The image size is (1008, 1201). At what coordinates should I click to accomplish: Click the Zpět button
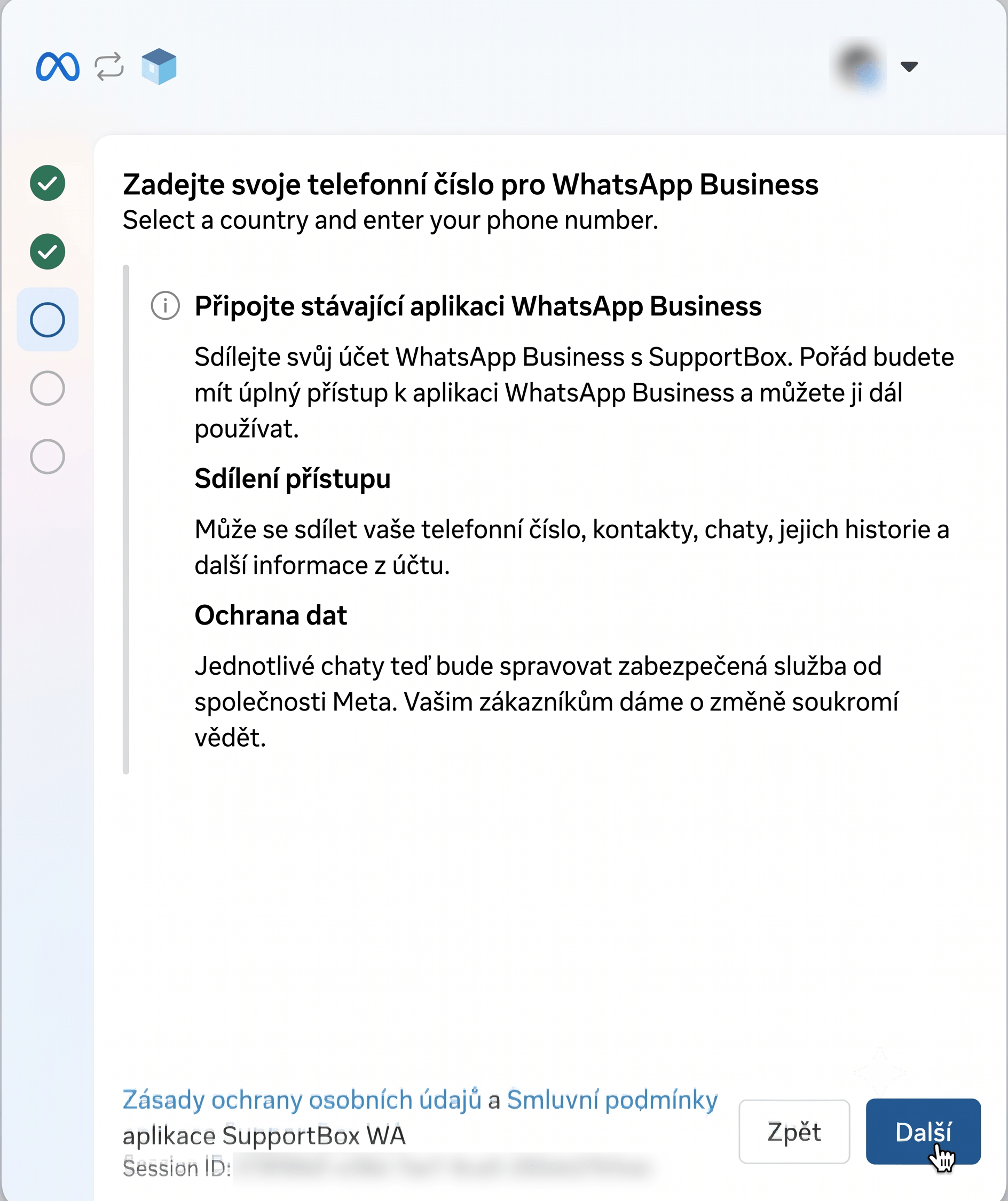pyautogui.click(x=794, y=1132)
